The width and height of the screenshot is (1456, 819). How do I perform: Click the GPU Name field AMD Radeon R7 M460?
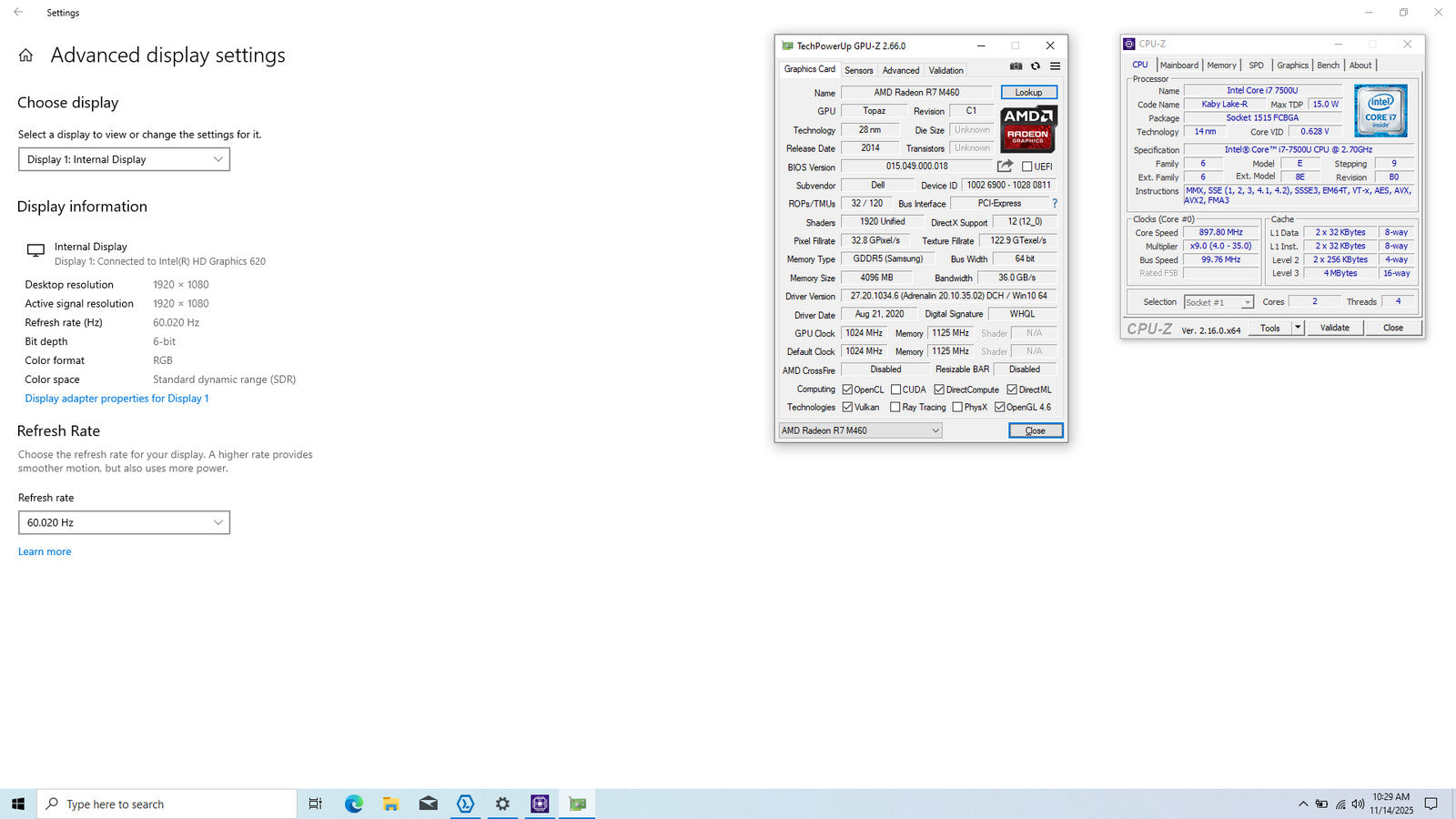click(x=916, y=92)
